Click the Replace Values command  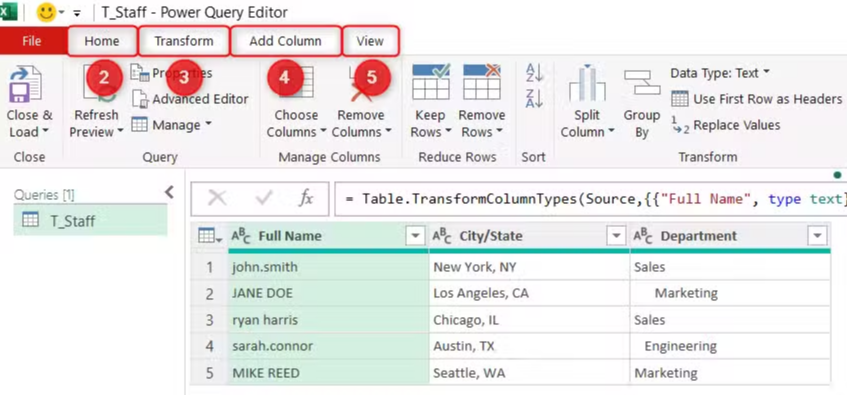click(725, 125)
